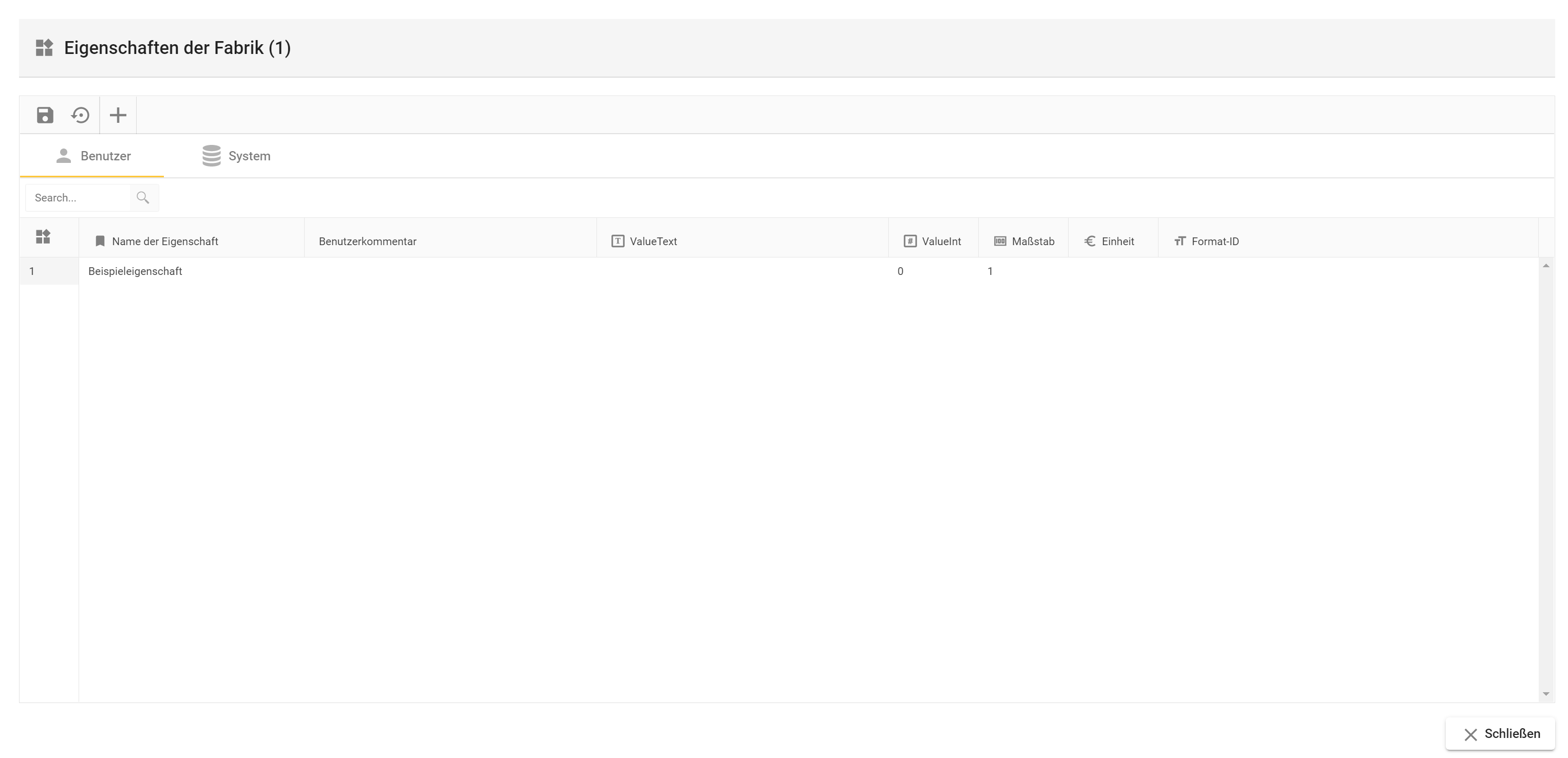This screenshot has height=758, width=1568.
Task: Click the ValueInt column header
Action: pos(940,241)
